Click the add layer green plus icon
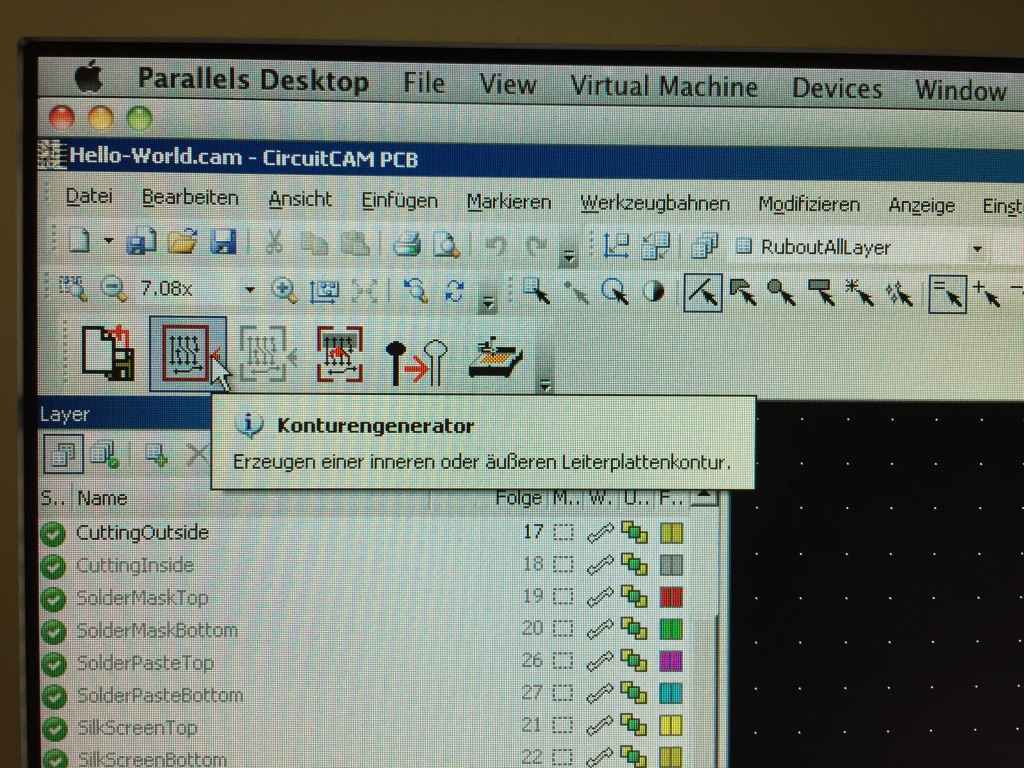 [157, 454]
